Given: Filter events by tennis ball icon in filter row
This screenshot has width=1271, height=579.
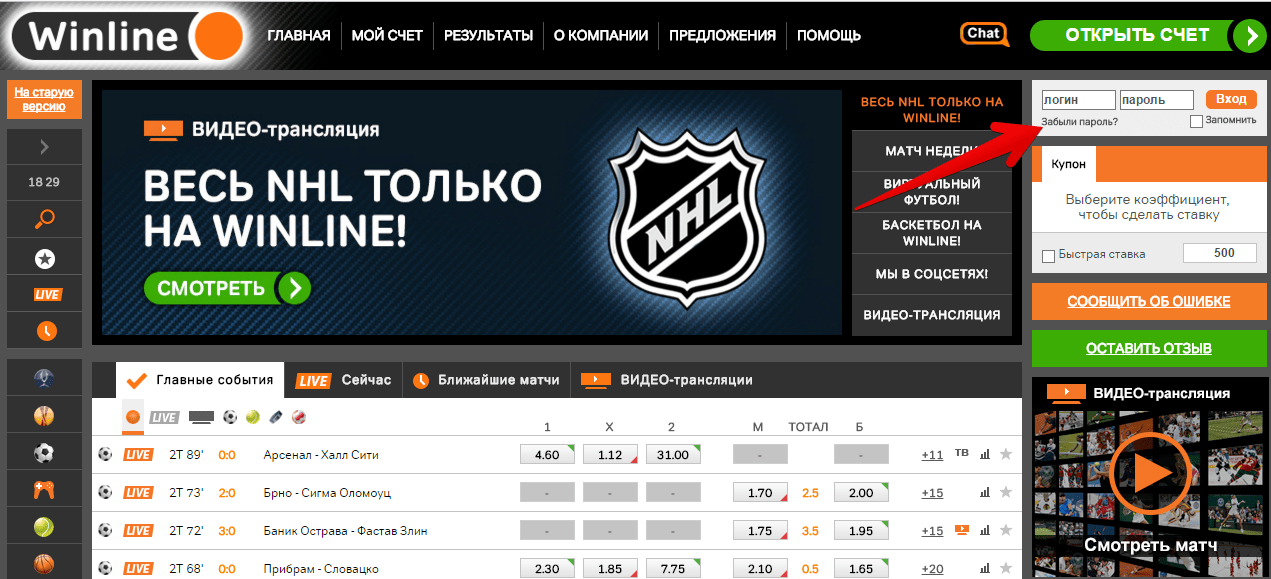Looking at the screenshot, I should (x=252, y=417).
